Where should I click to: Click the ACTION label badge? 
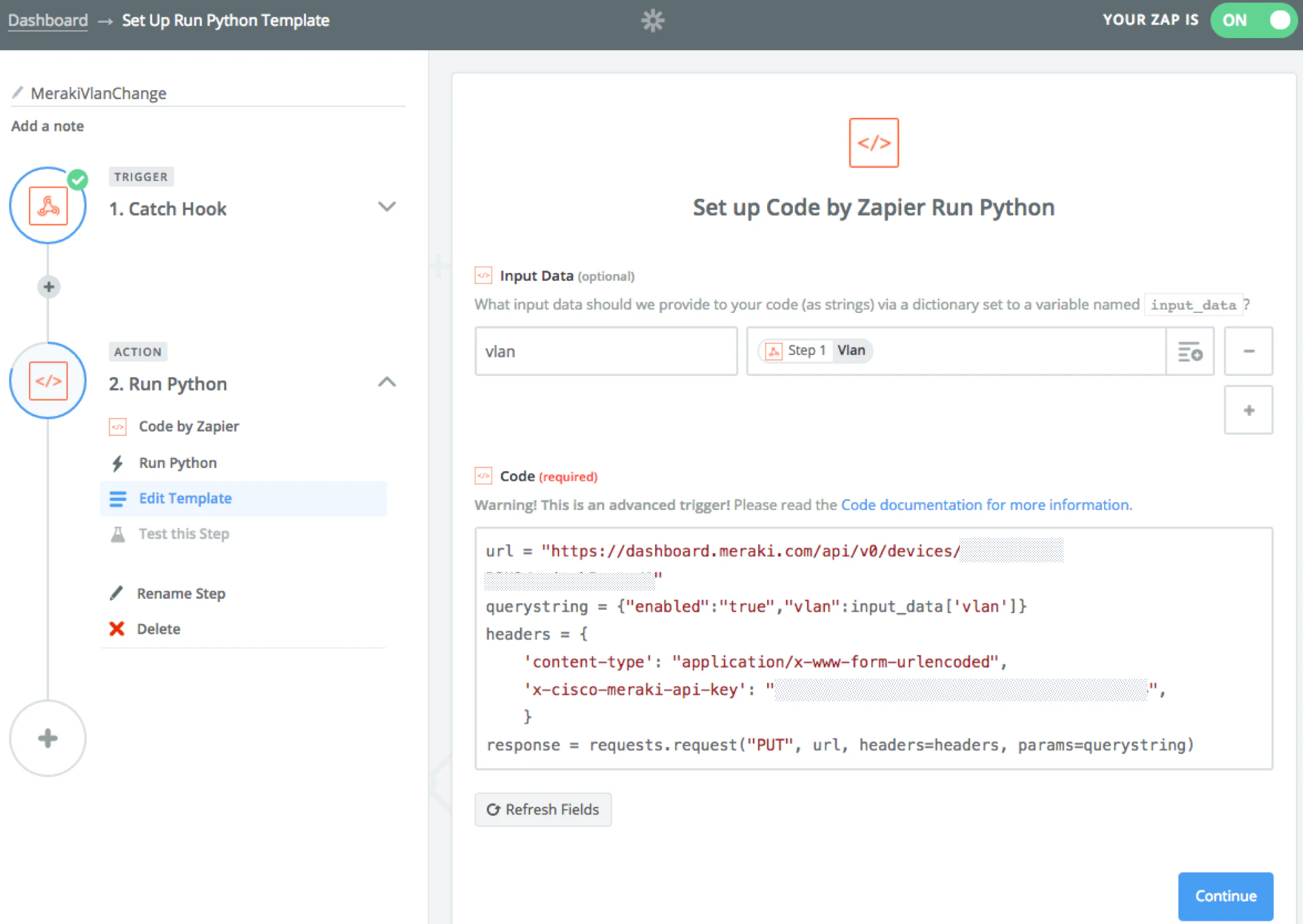point(138,352)
